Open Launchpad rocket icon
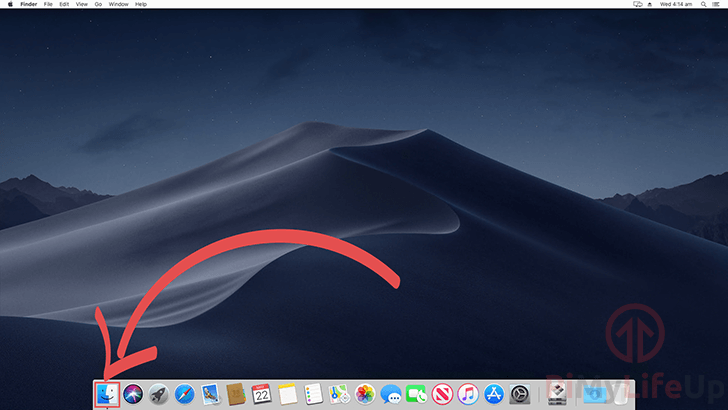Screen dimensions: 728x410 [159, 395]
